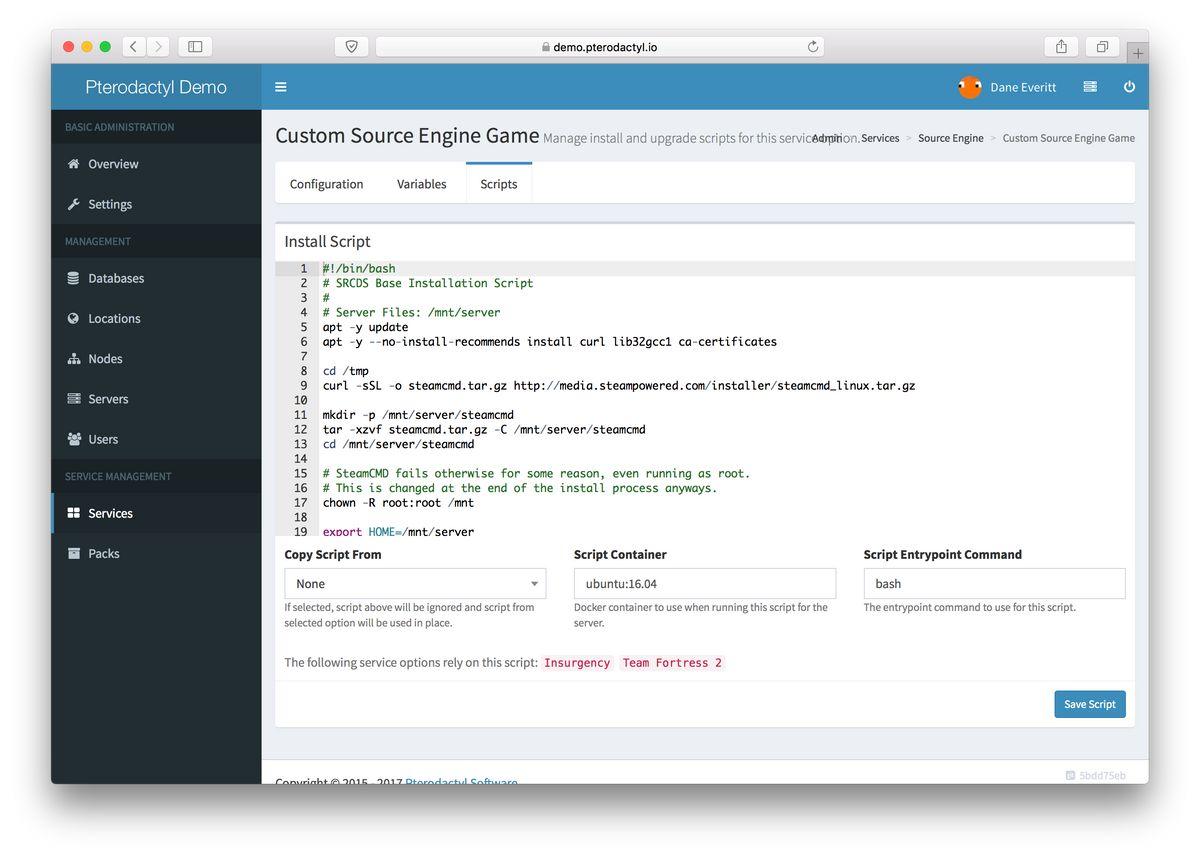1200x857 pixels.
Task: Open Packs in the sidebar
Action: [x=156, y=553]
